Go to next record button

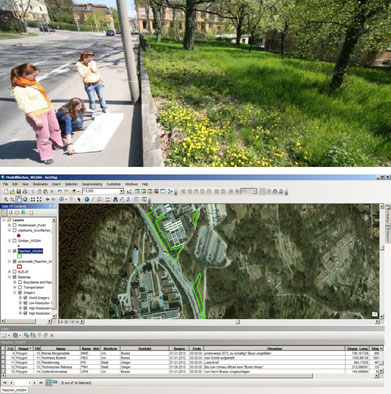click(34, 383)
